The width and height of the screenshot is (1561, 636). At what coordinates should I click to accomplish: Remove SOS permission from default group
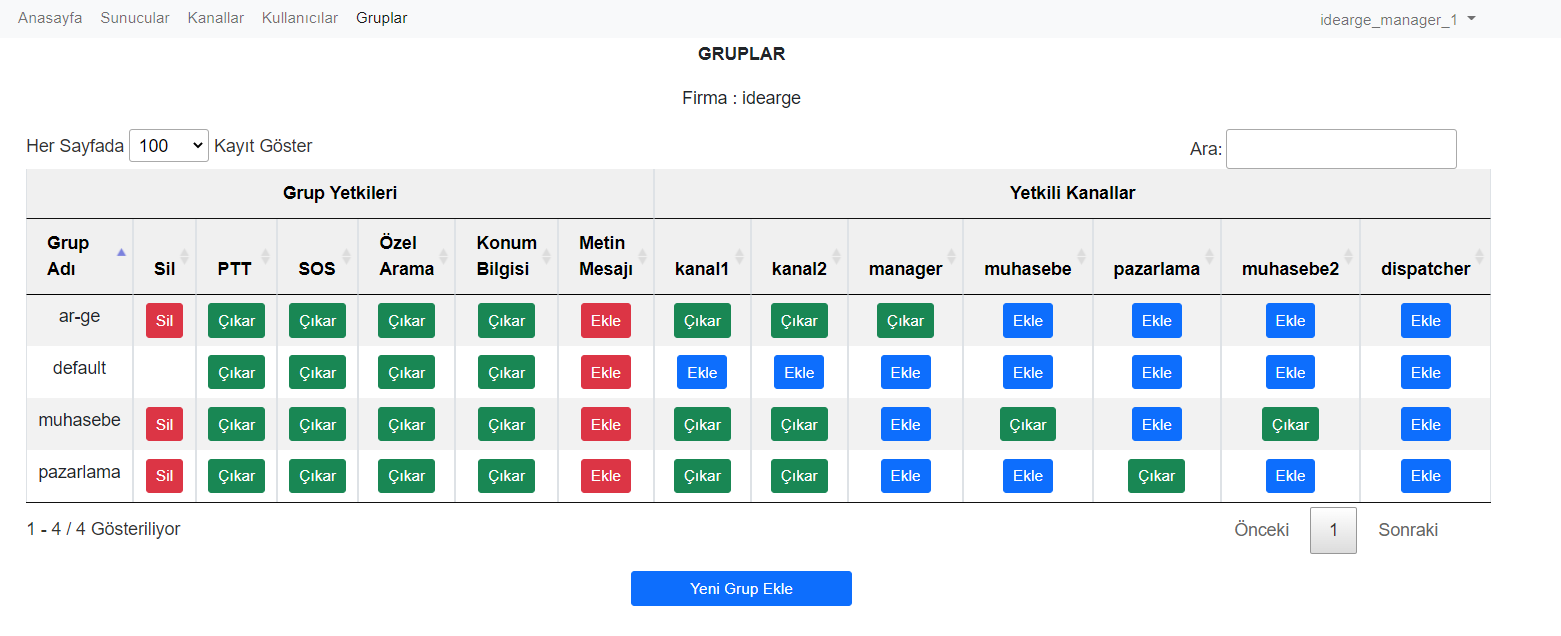click(318, 373)
